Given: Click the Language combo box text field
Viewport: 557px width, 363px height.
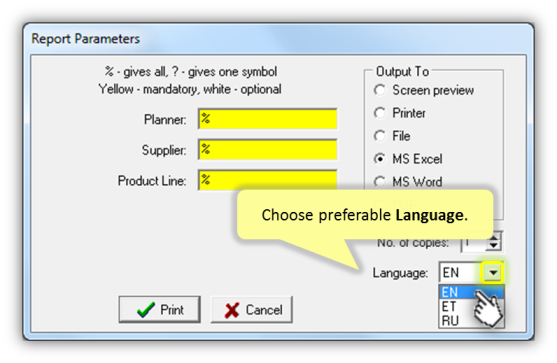Looking at the screenshot, I should [460, 273].
